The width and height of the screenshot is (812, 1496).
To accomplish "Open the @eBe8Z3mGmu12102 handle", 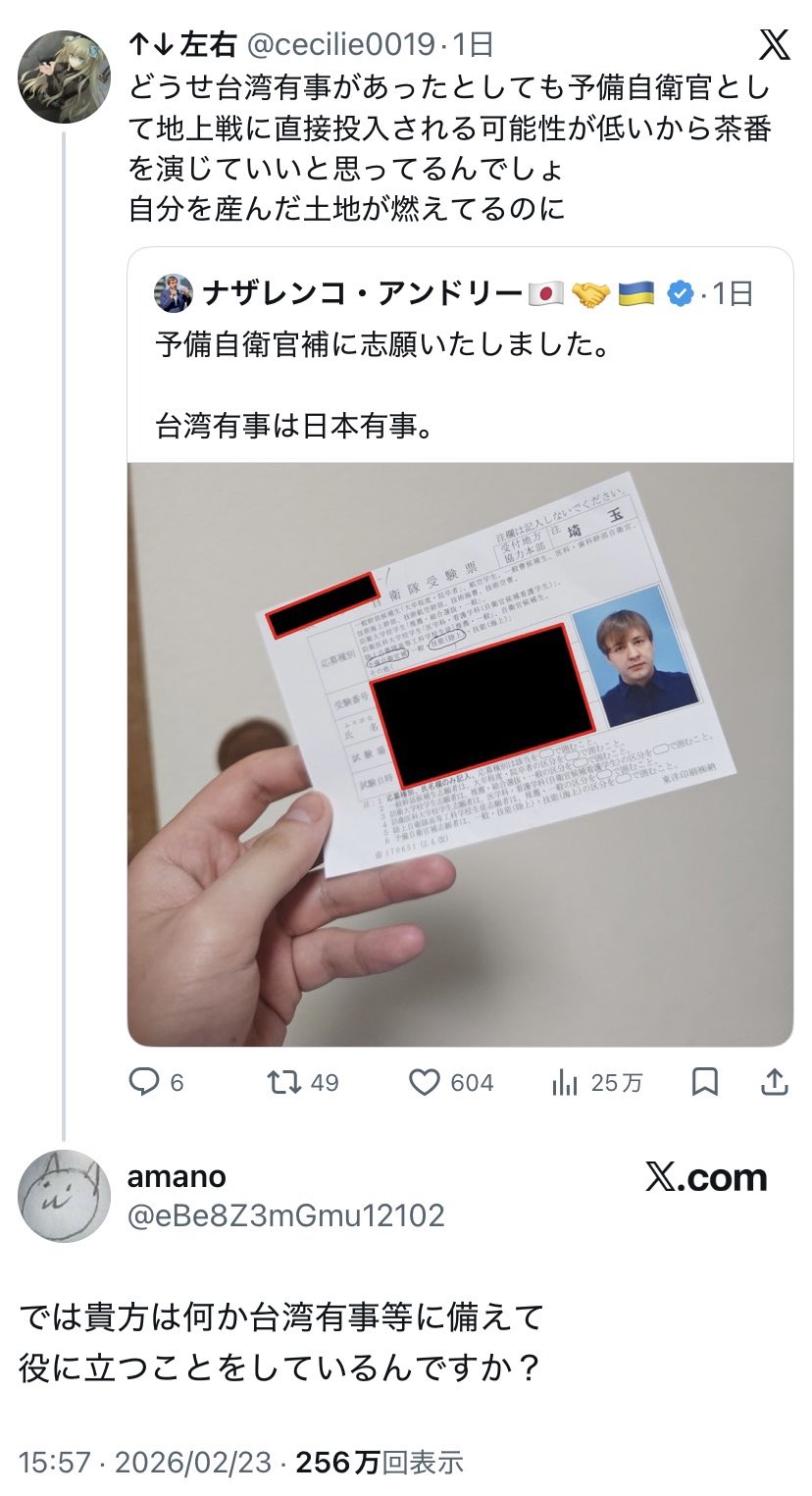I will 286,1215.
